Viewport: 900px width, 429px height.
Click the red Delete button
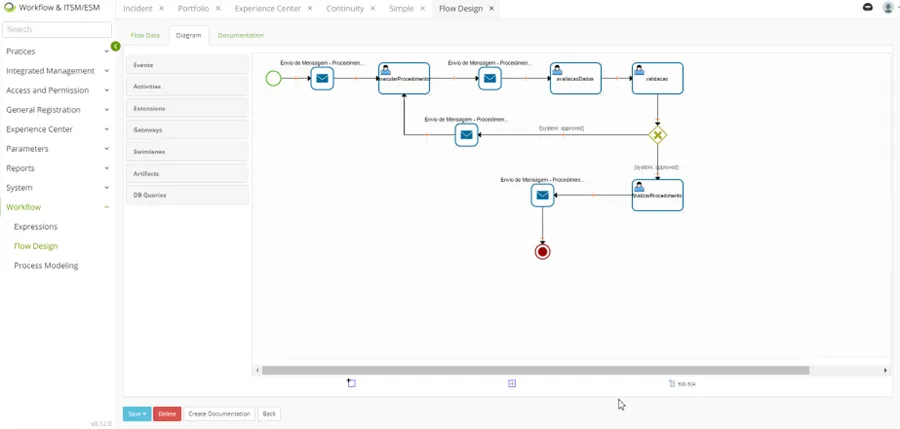click(167, 414)
